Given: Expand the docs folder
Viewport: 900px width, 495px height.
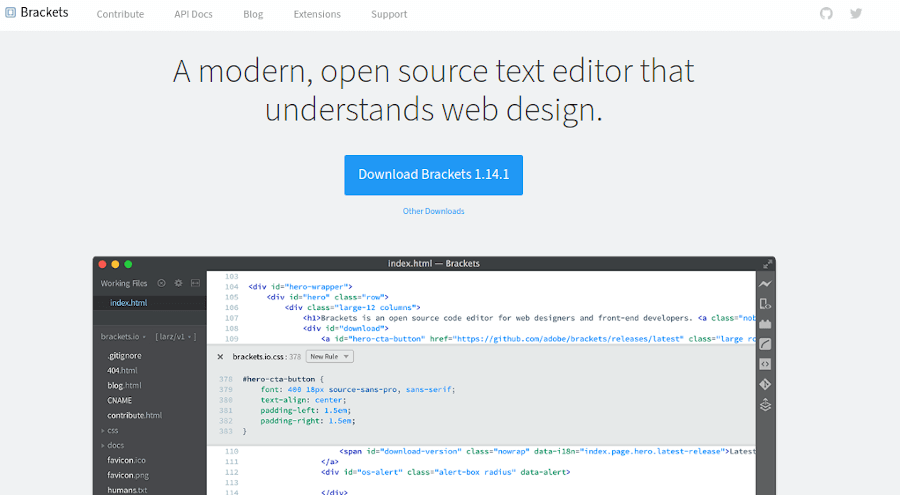Looking at the screenshot, I should 112,446.
